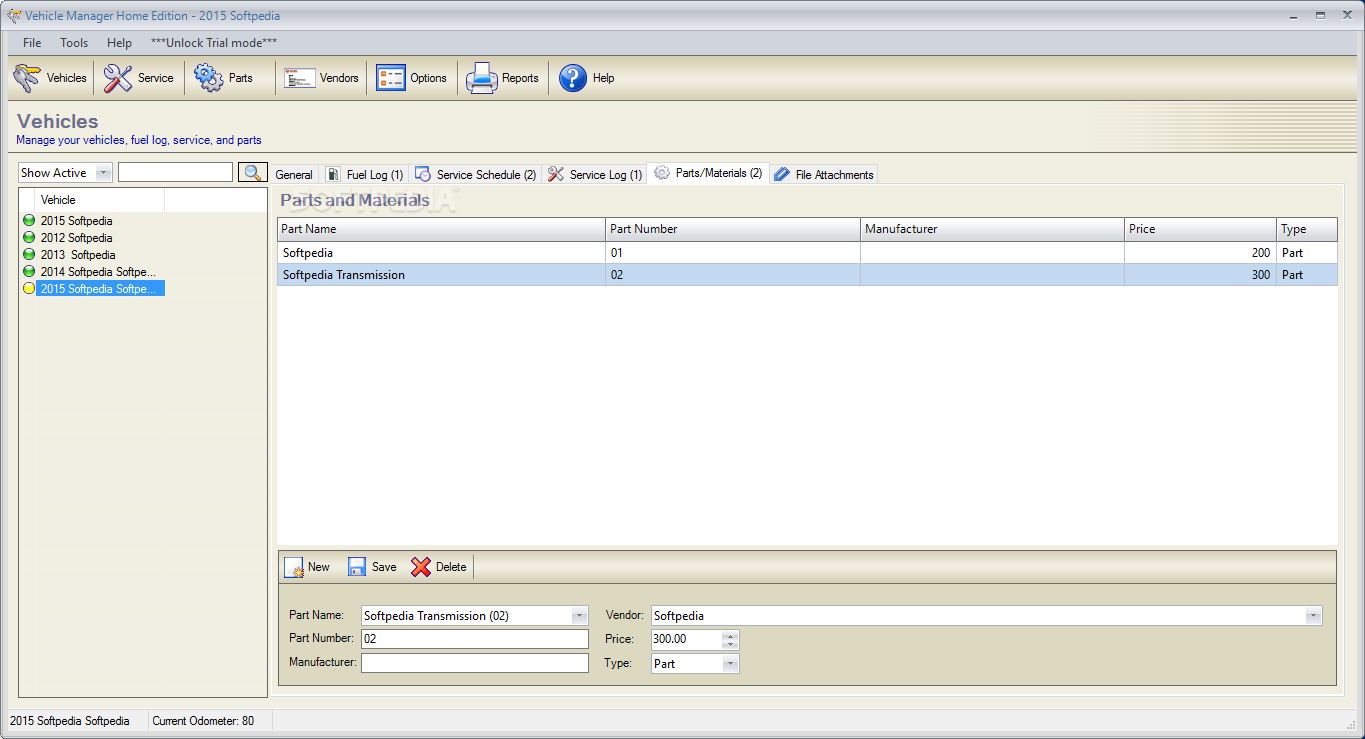
Task: Click the price 300 cell
Action: [x=1201, y=275]
